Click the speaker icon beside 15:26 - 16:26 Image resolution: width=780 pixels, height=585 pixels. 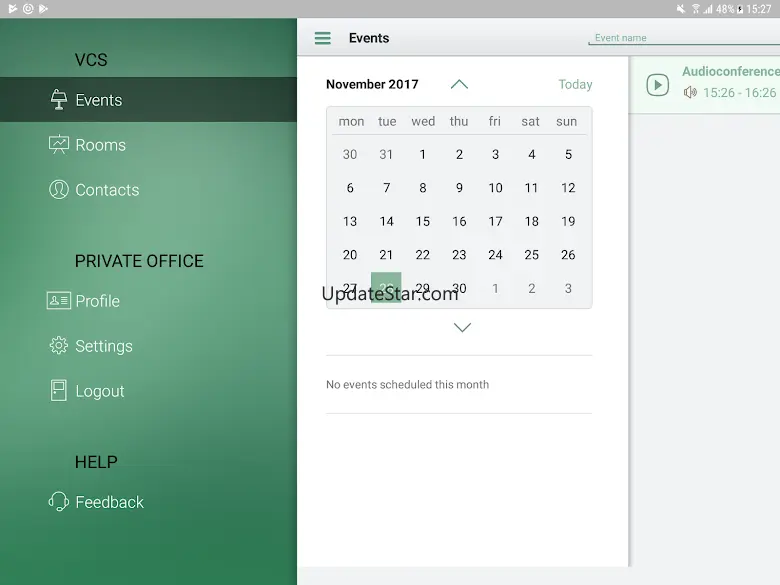(690, 93)
